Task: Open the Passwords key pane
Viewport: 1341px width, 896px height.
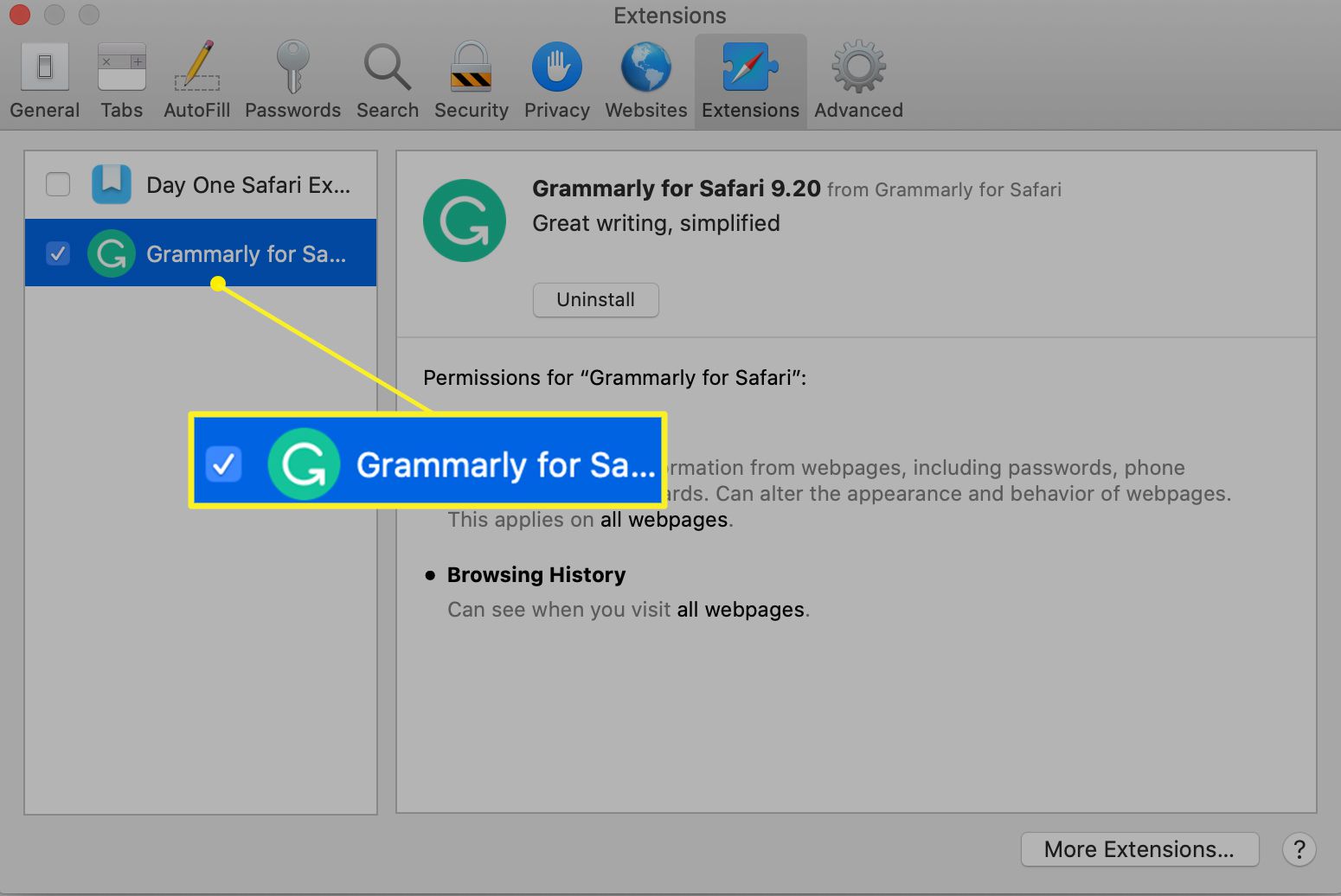Action: point(292,81)
